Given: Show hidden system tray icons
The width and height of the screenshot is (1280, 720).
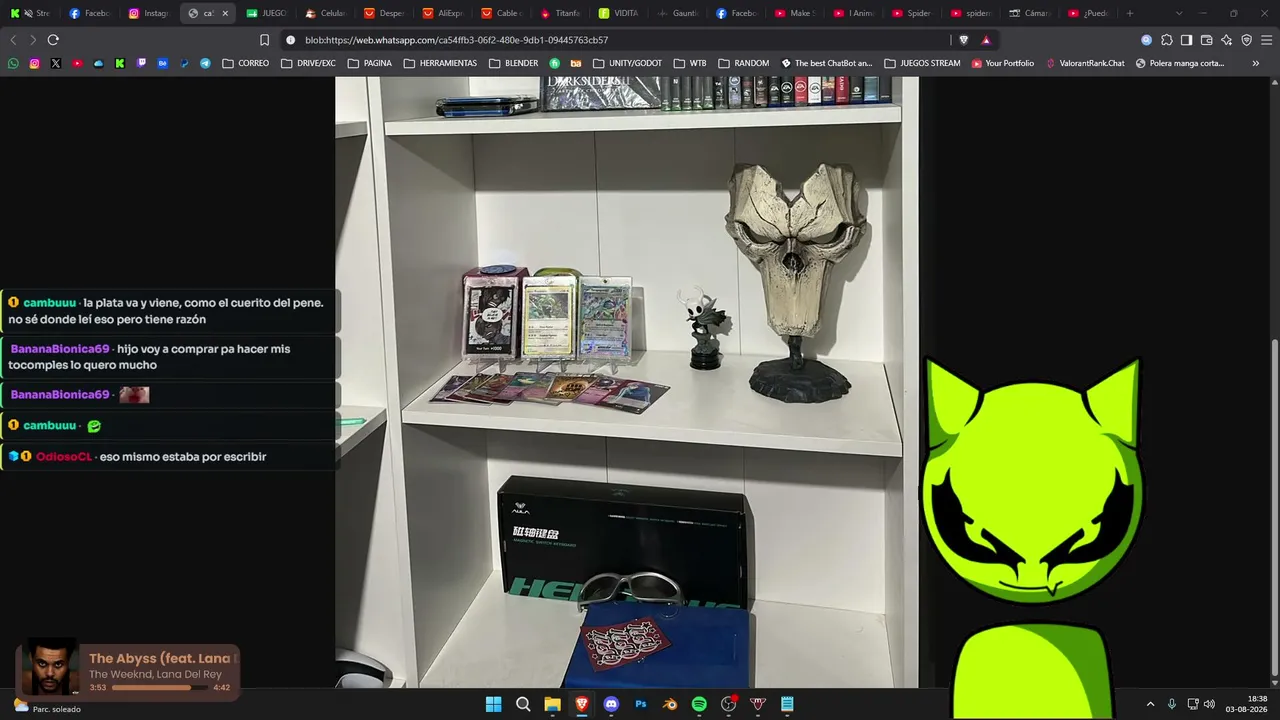Looking at the screenshot, I should (1150, 704).
